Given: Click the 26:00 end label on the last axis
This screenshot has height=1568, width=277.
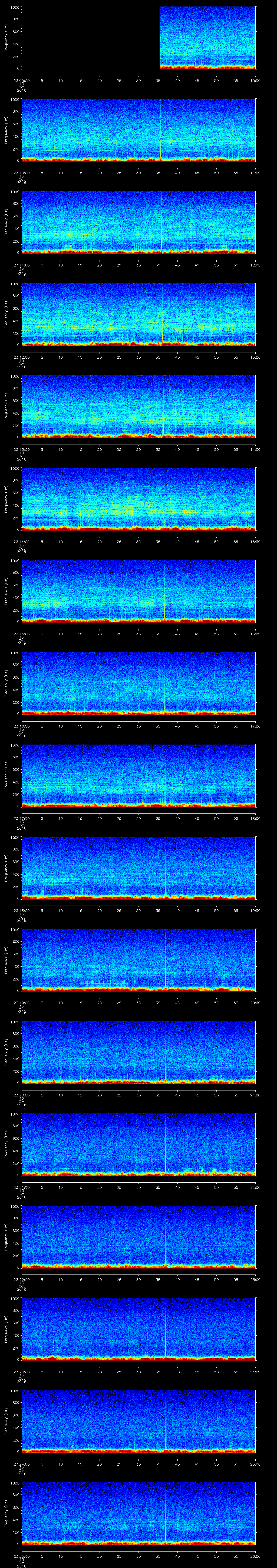Looking at the screenshot, I should pyautogui.click(x=255, y=1556).
